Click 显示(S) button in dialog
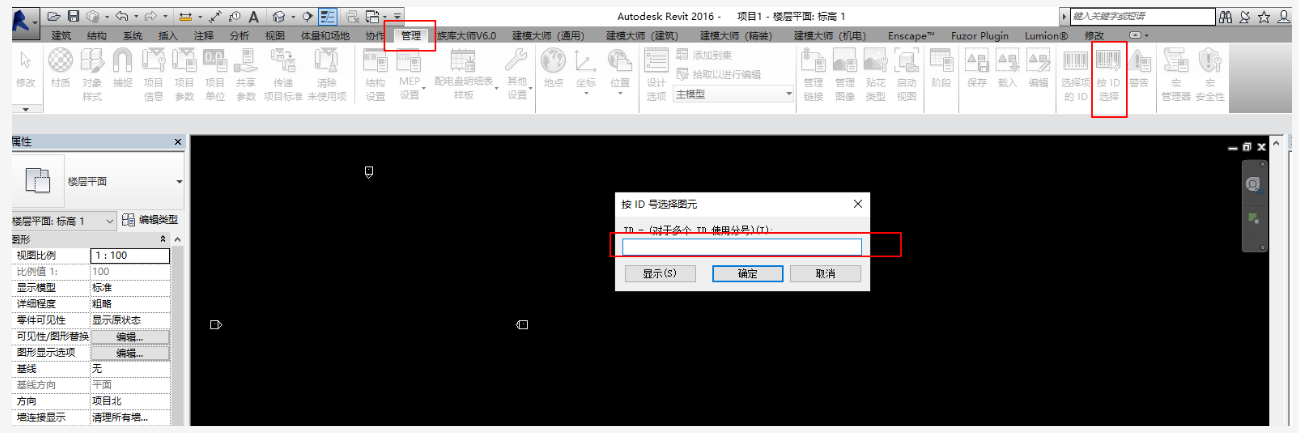This screenshot has width=1299, height=433. point(660,273)
